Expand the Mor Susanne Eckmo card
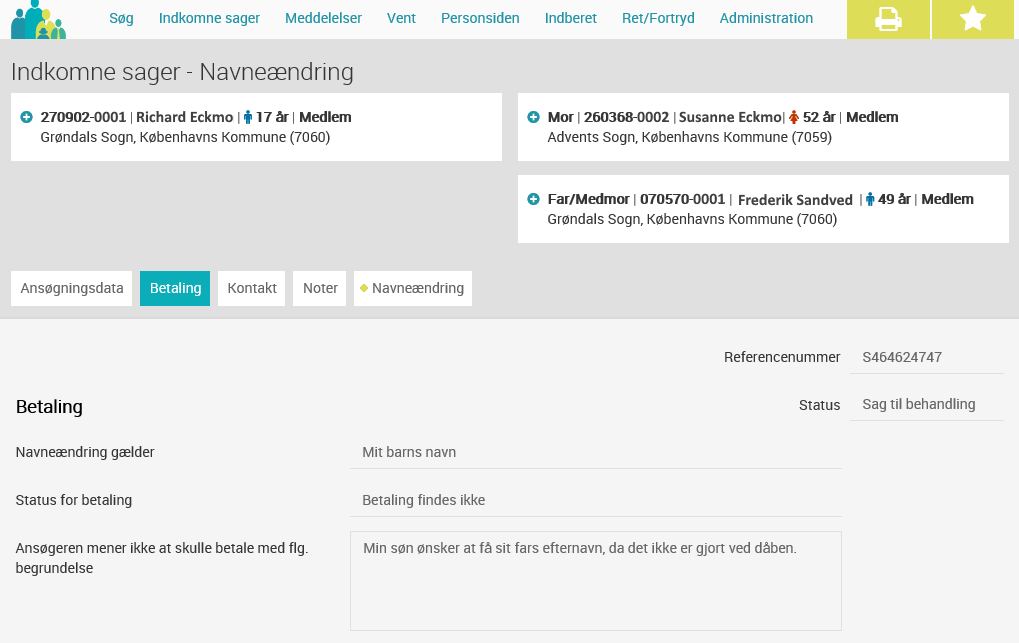 click(534, 117)
